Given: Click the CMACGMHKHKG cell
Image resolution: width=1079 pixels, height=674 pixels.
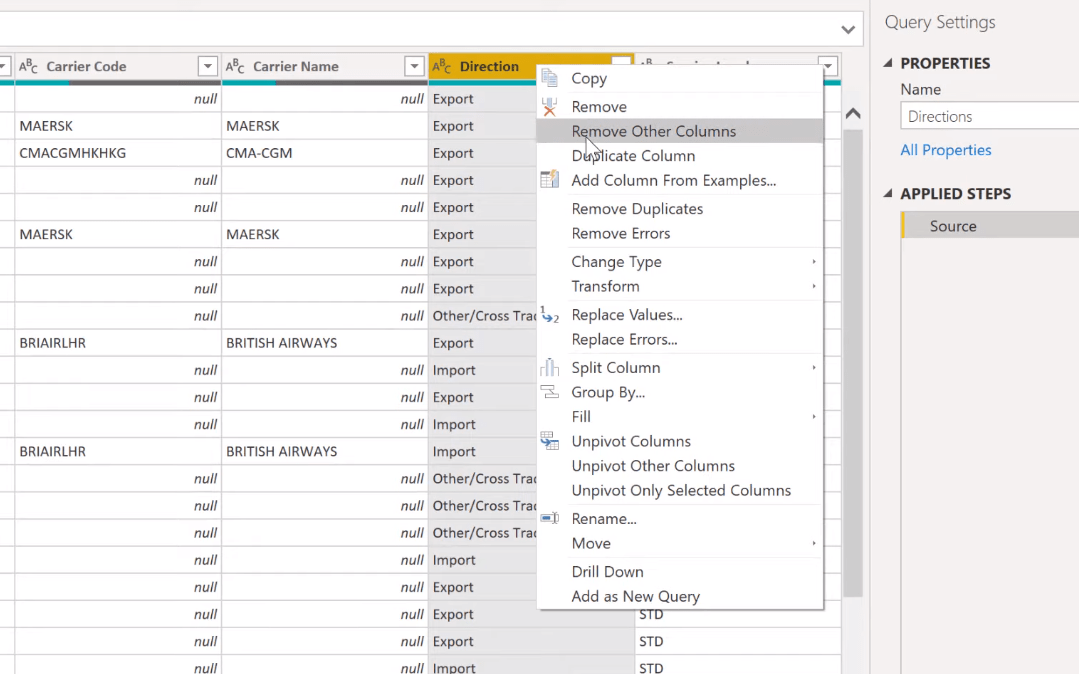Looking at the screenshot, I should 118,153.
